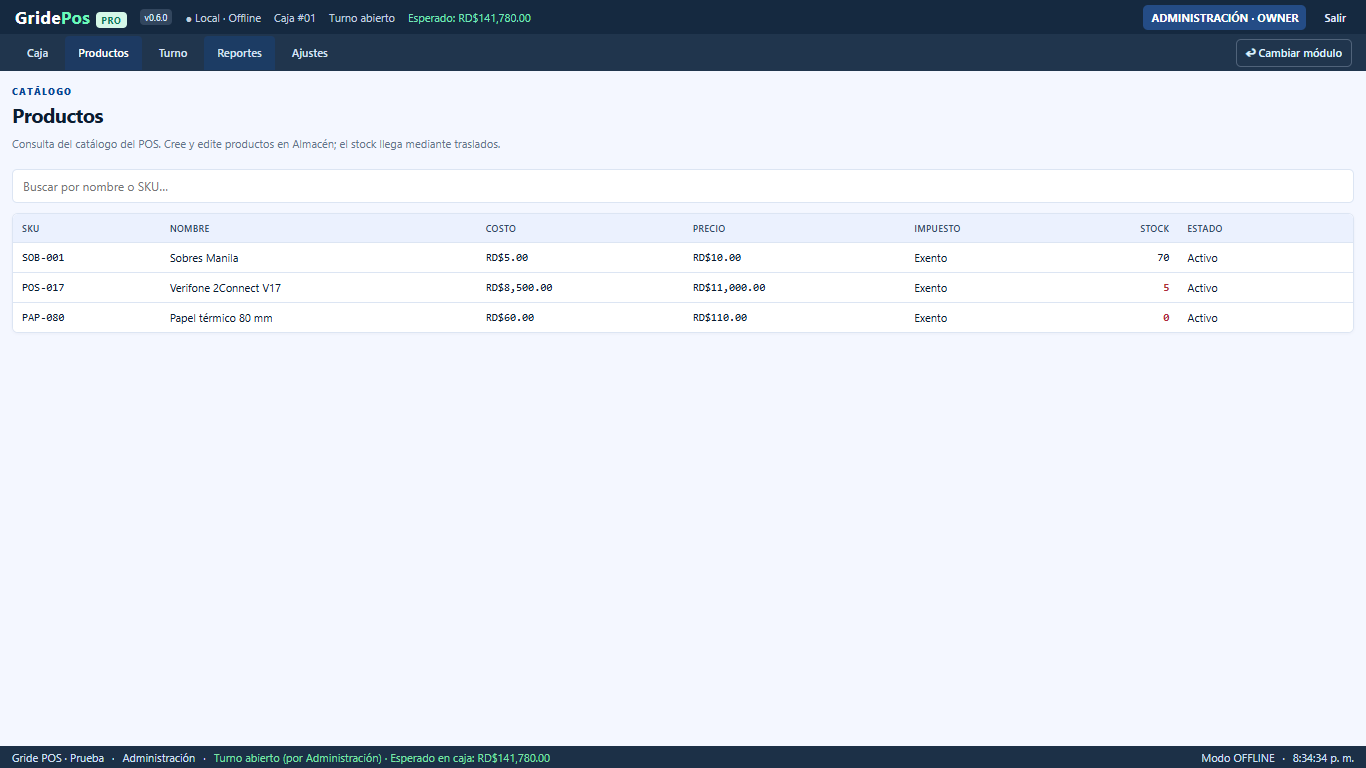1366x768 pixels.
Task: Click the RD$110.00 price cell
Action: pos(720,318)
